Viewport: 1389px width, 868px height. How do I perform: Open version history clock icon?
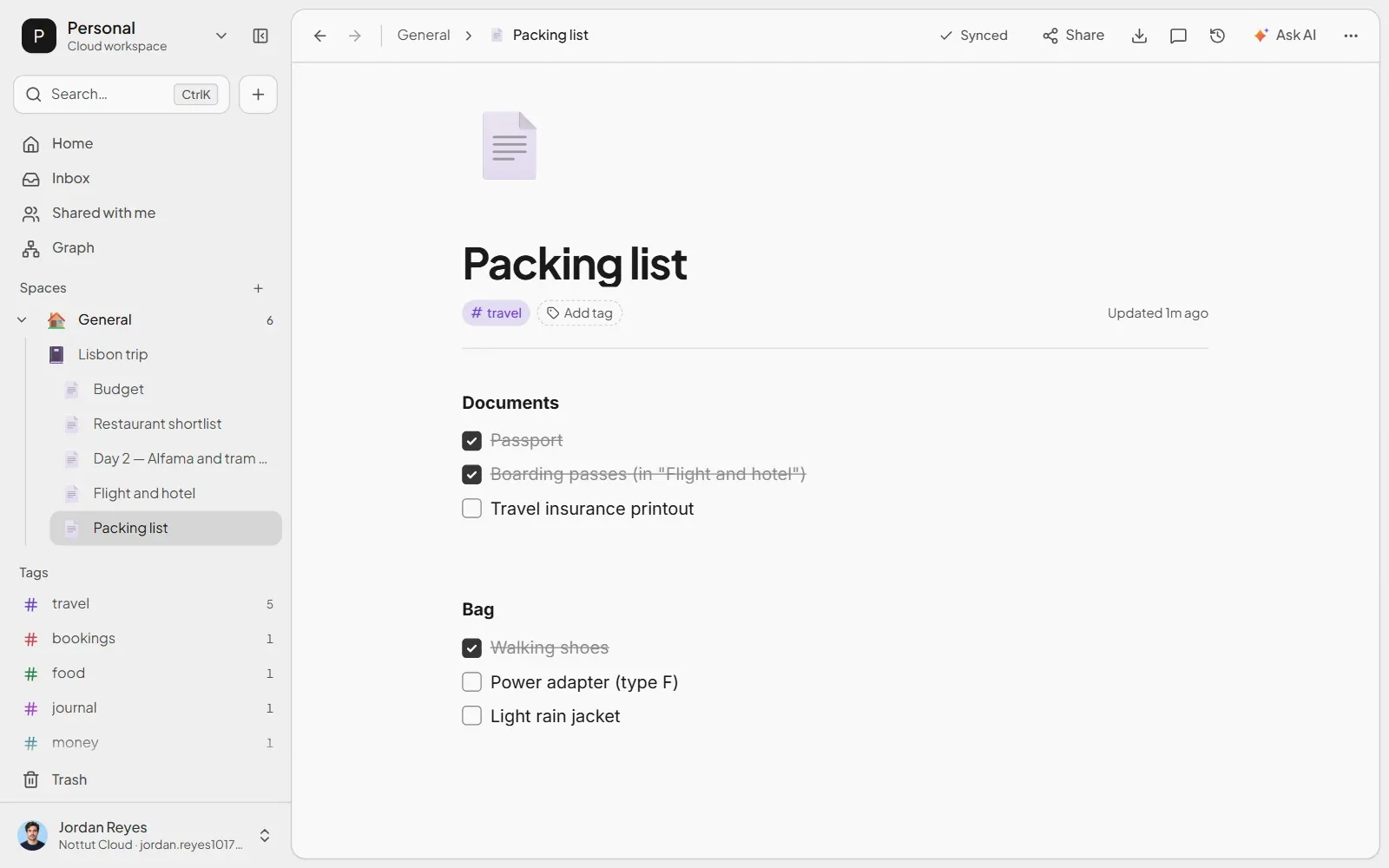pyautogui.click(x=1217, y=36)
